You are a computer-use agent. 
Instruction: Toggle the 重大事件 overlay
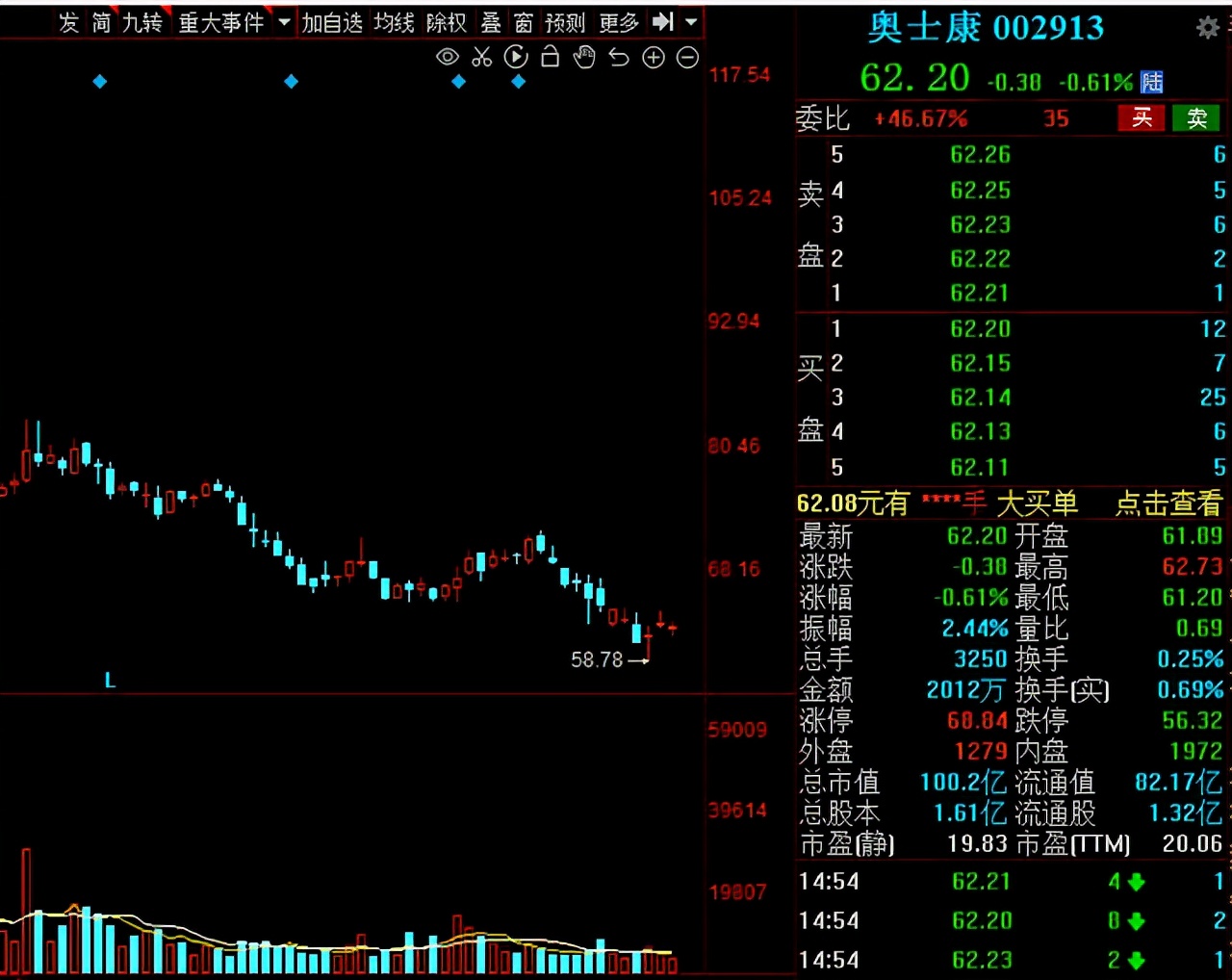click(221, 22)
